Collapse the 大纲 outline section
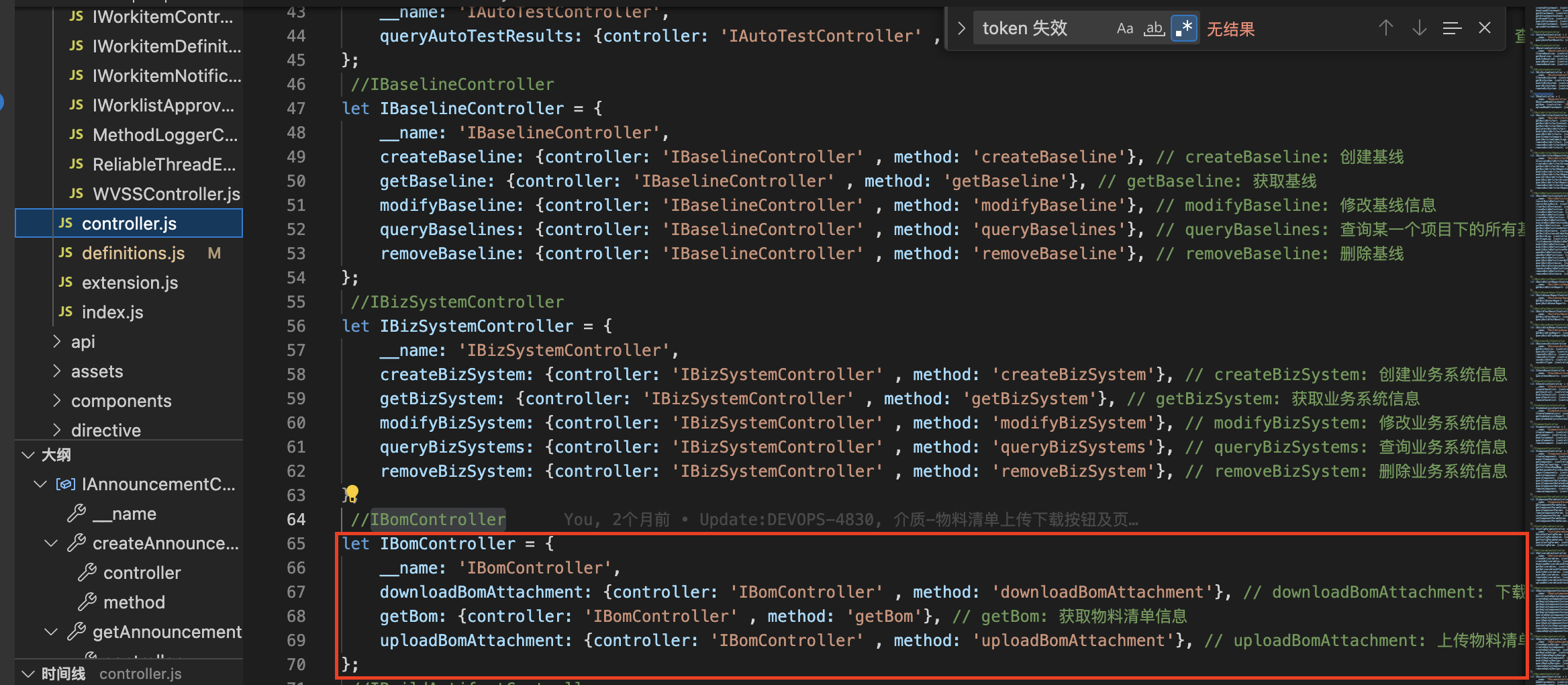The height and width of the screenshot is (685, 1568). click(x=29, y=455)
